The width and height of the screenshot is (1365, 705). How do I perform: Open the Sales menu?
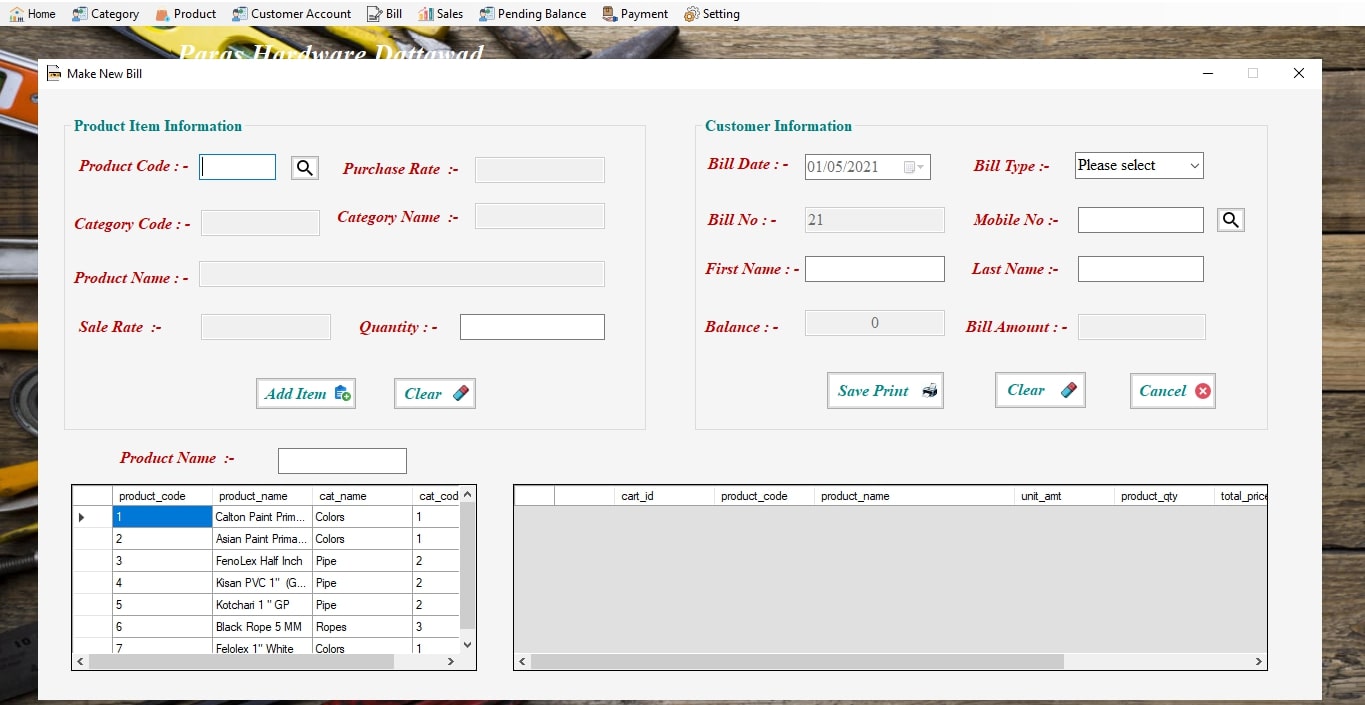tap(440, 14)
